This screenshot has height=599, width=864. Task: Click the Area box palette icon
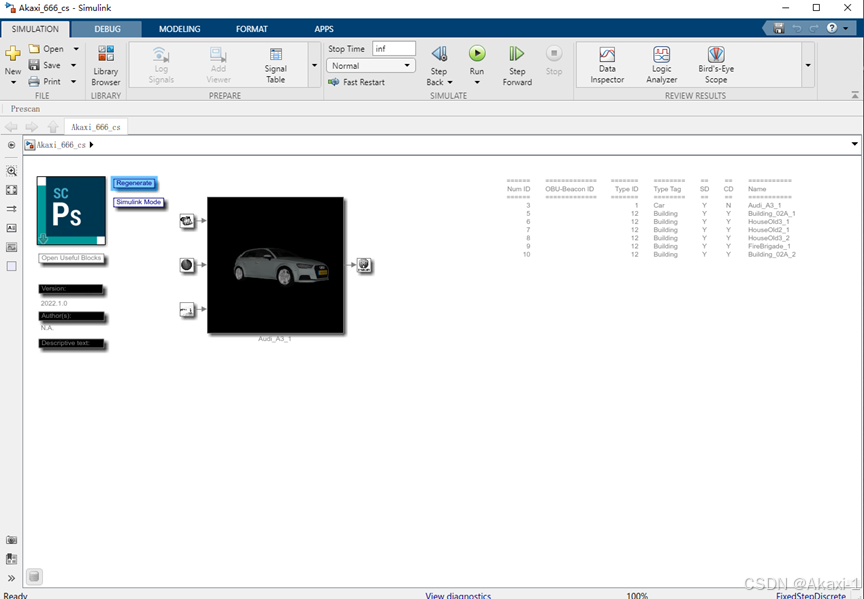point(11,266)
